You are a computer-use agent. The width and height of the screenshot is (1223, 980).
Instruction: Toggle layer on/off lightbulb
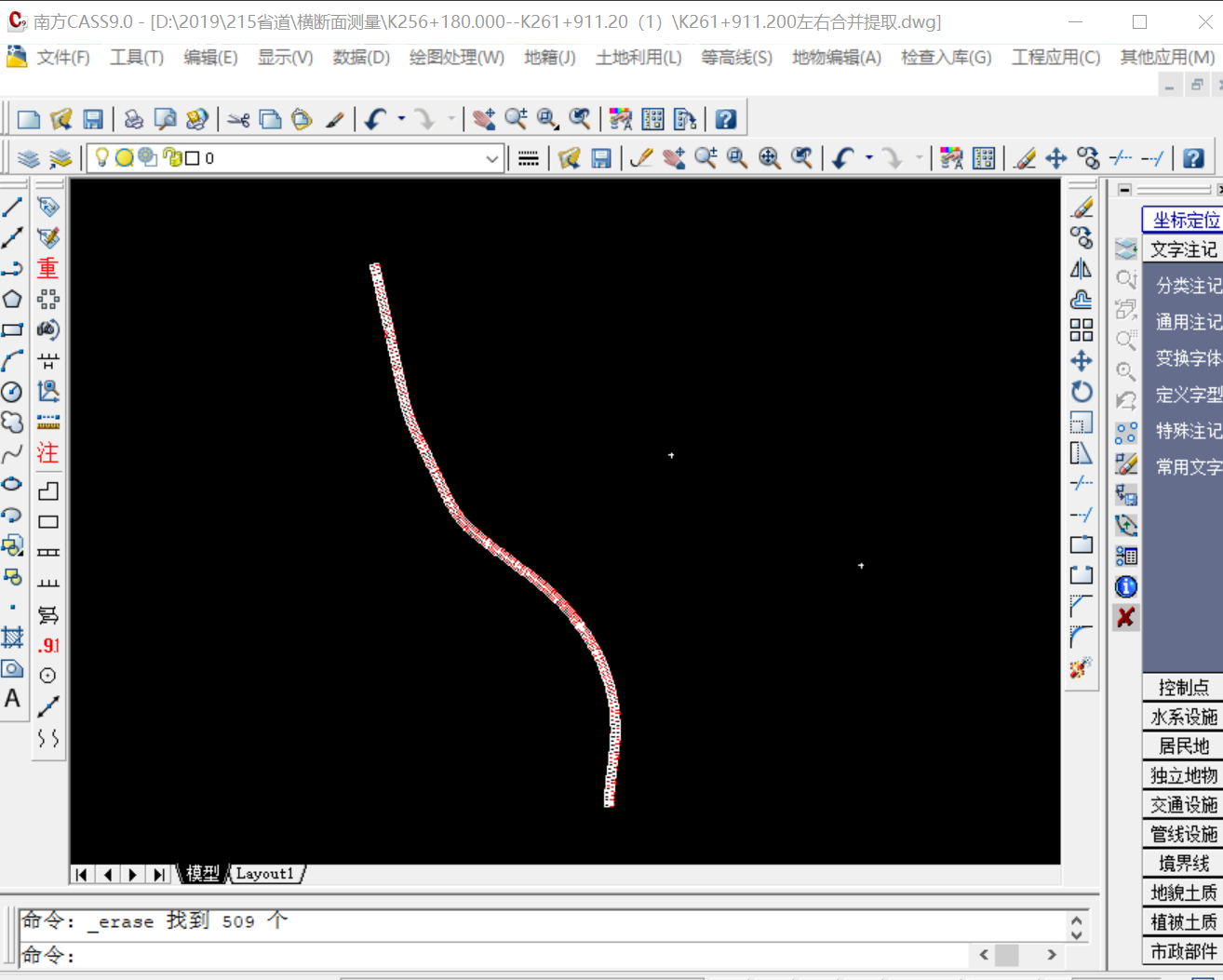point(102,157)
